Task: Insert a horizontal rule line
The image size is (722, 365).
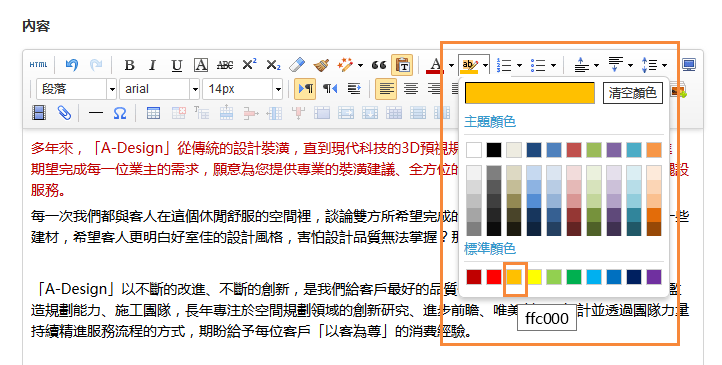Action: 95,113
